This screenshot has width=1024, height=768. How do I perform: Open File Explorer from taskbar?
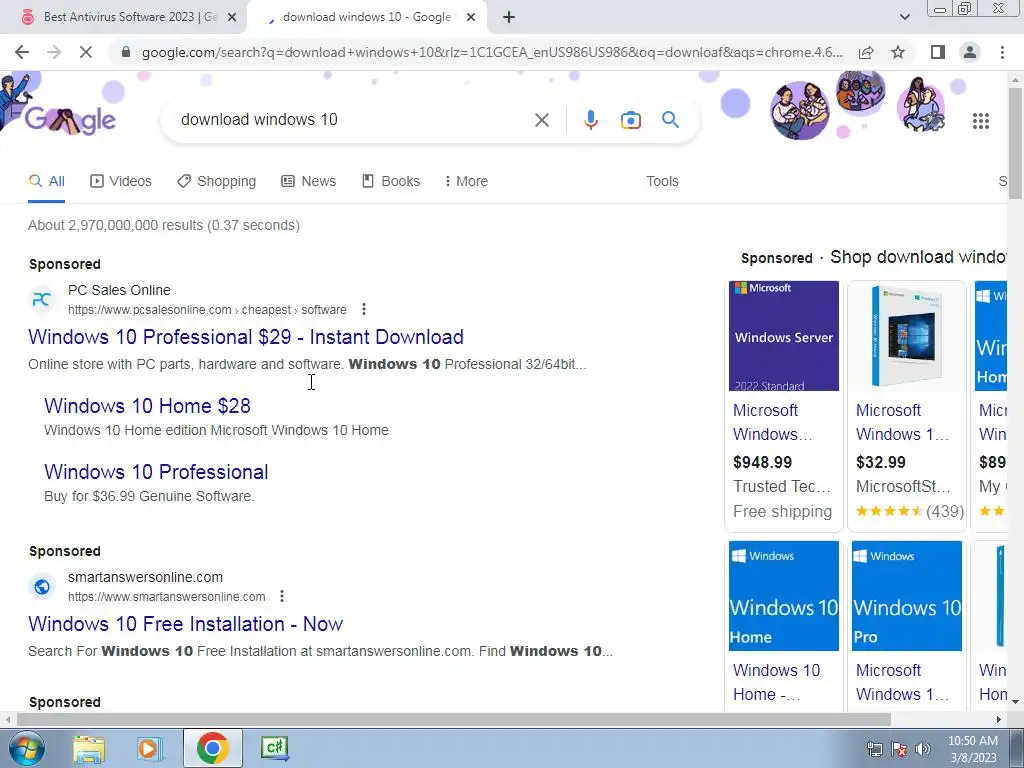89,748
